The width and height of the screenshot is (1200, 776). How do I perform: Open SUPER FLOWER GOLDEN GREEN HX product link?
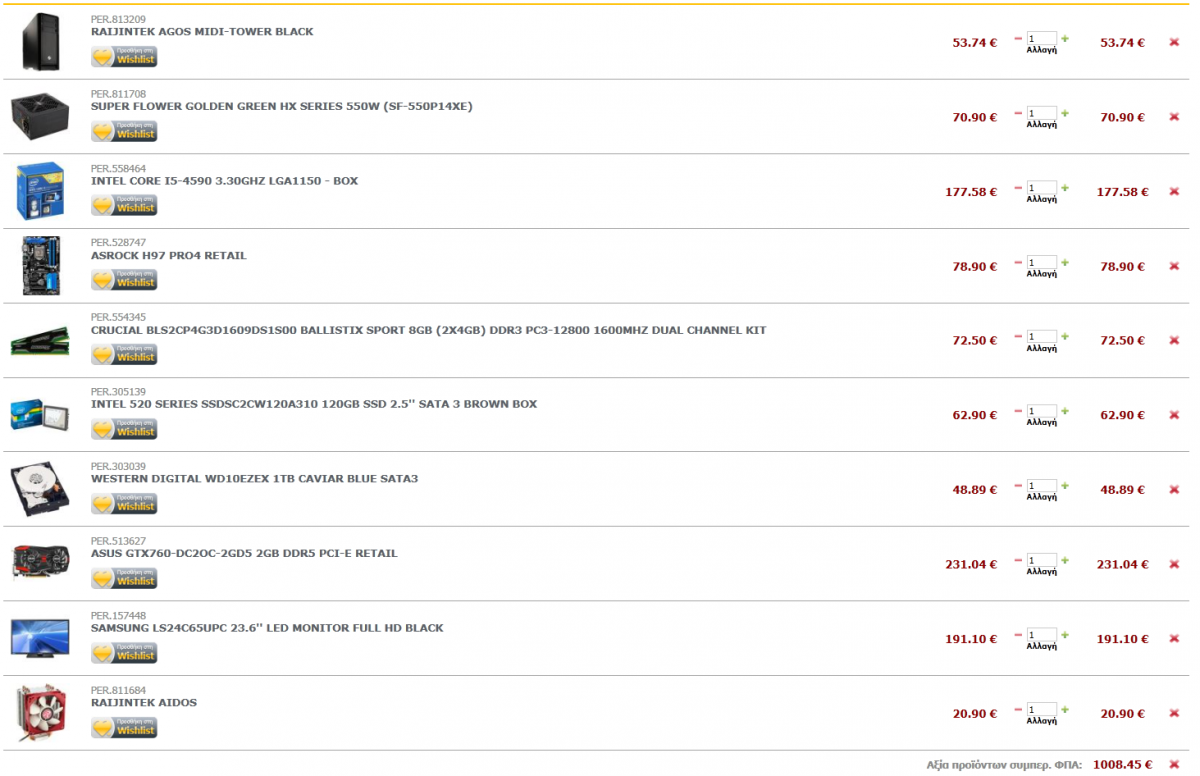pos(282,106)
